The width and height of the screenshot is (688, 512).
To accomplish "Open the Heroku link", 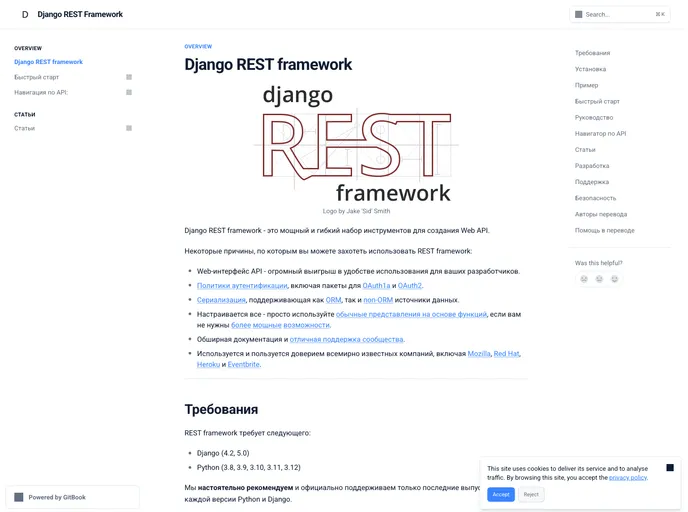I will tap(208, 365).
